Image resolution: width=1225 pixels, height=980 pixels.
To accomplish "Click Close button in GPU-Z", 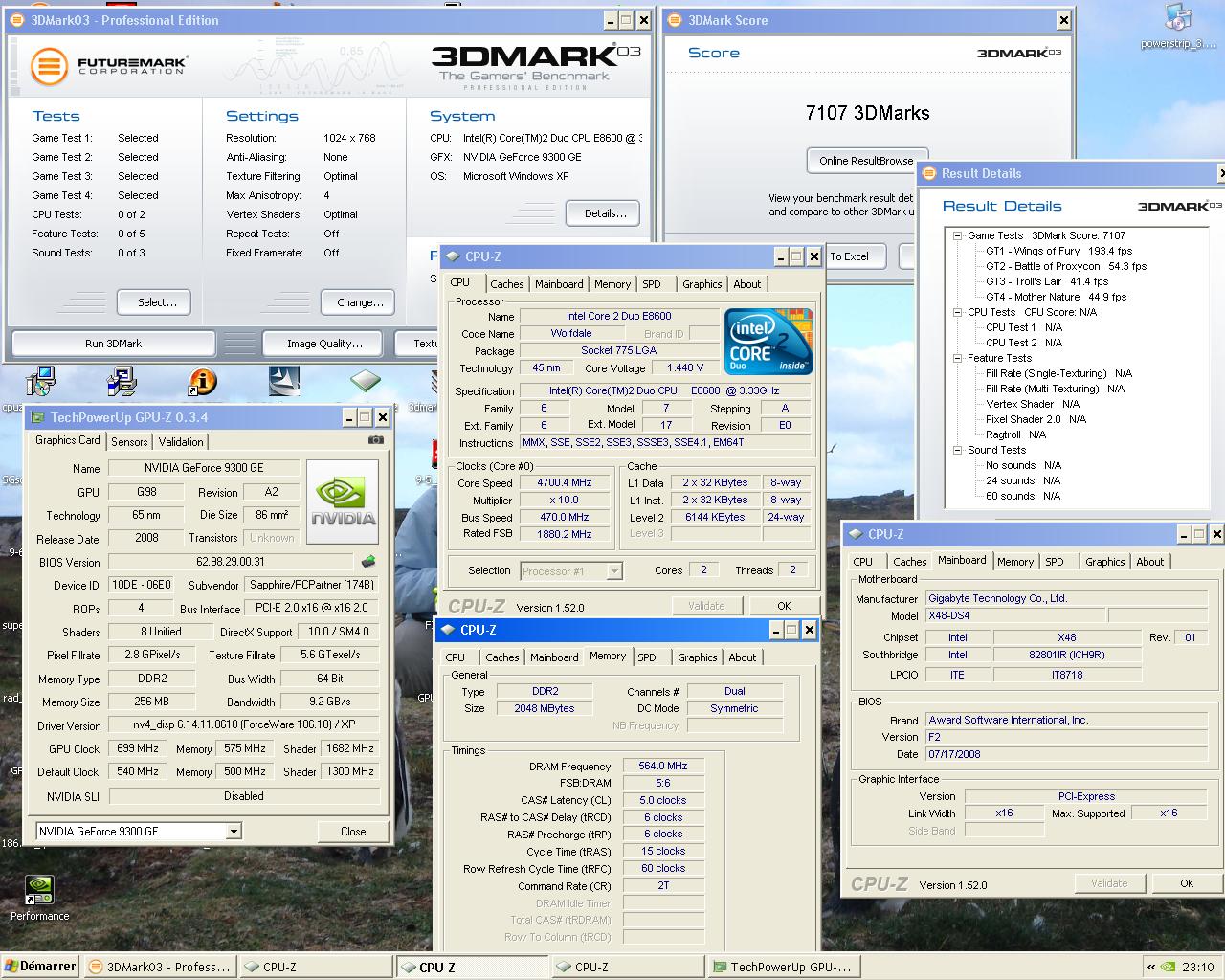I will [x=353, y=832].
